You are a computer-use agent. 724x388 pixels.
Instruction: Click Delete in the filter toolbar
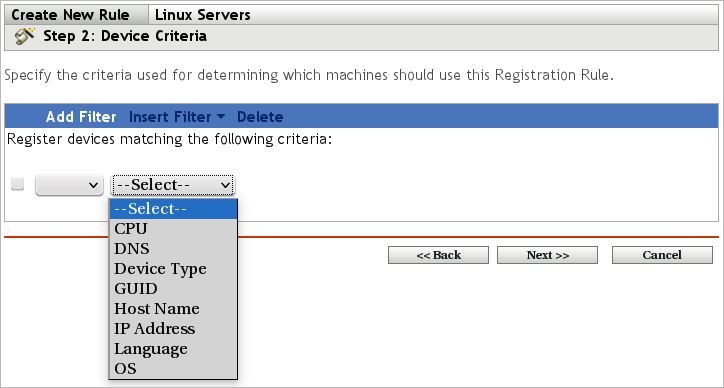click(260, 117)
